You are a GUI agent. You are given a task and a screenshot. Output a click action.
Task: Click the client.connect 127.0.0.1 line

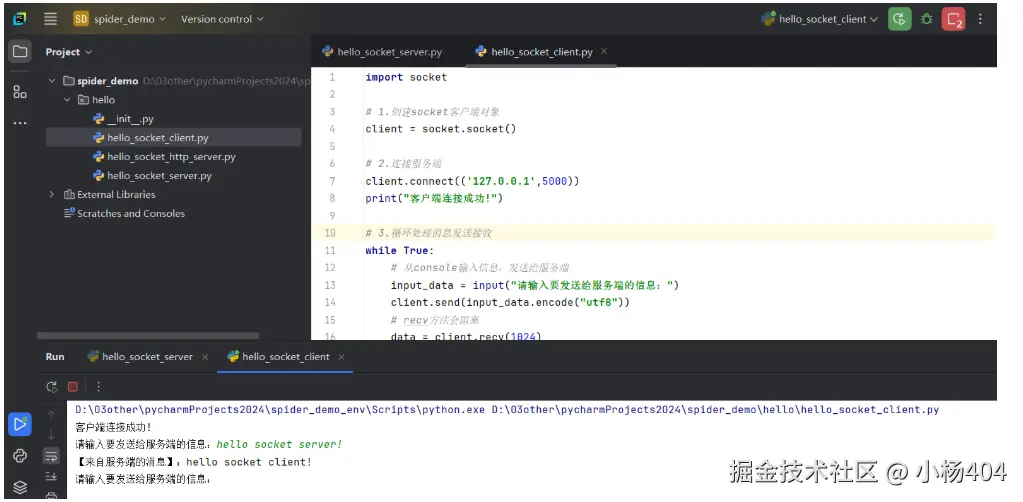pyautogui.click(x=472, y=181)
